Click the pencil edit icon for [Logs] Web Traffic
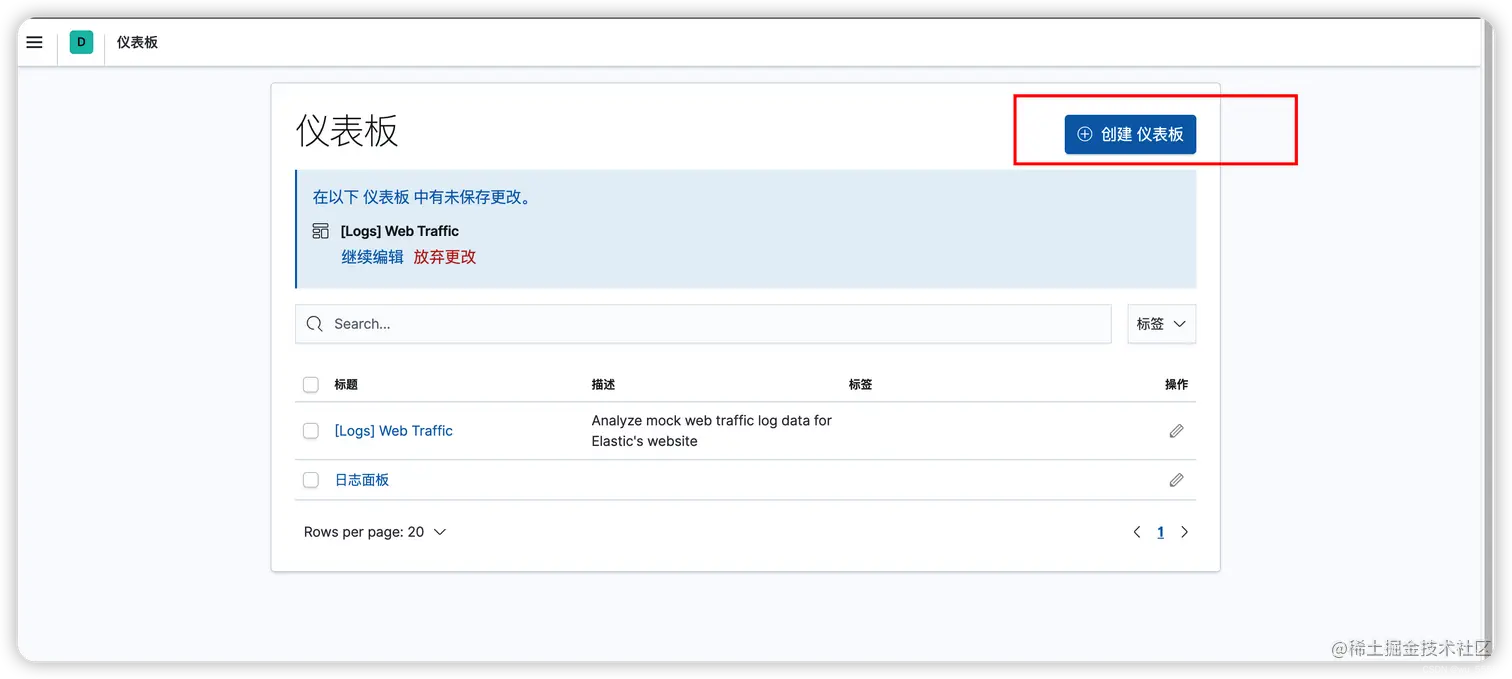The image size is (1512, 679). point(1176,431)
